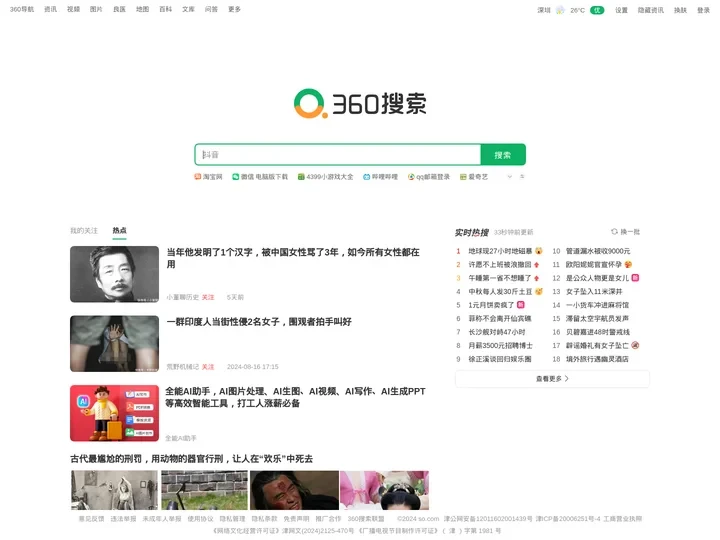Expand the 更多 menu in the top bar
The height and width of the screenshot is (540, 720).
pos(234,9)
